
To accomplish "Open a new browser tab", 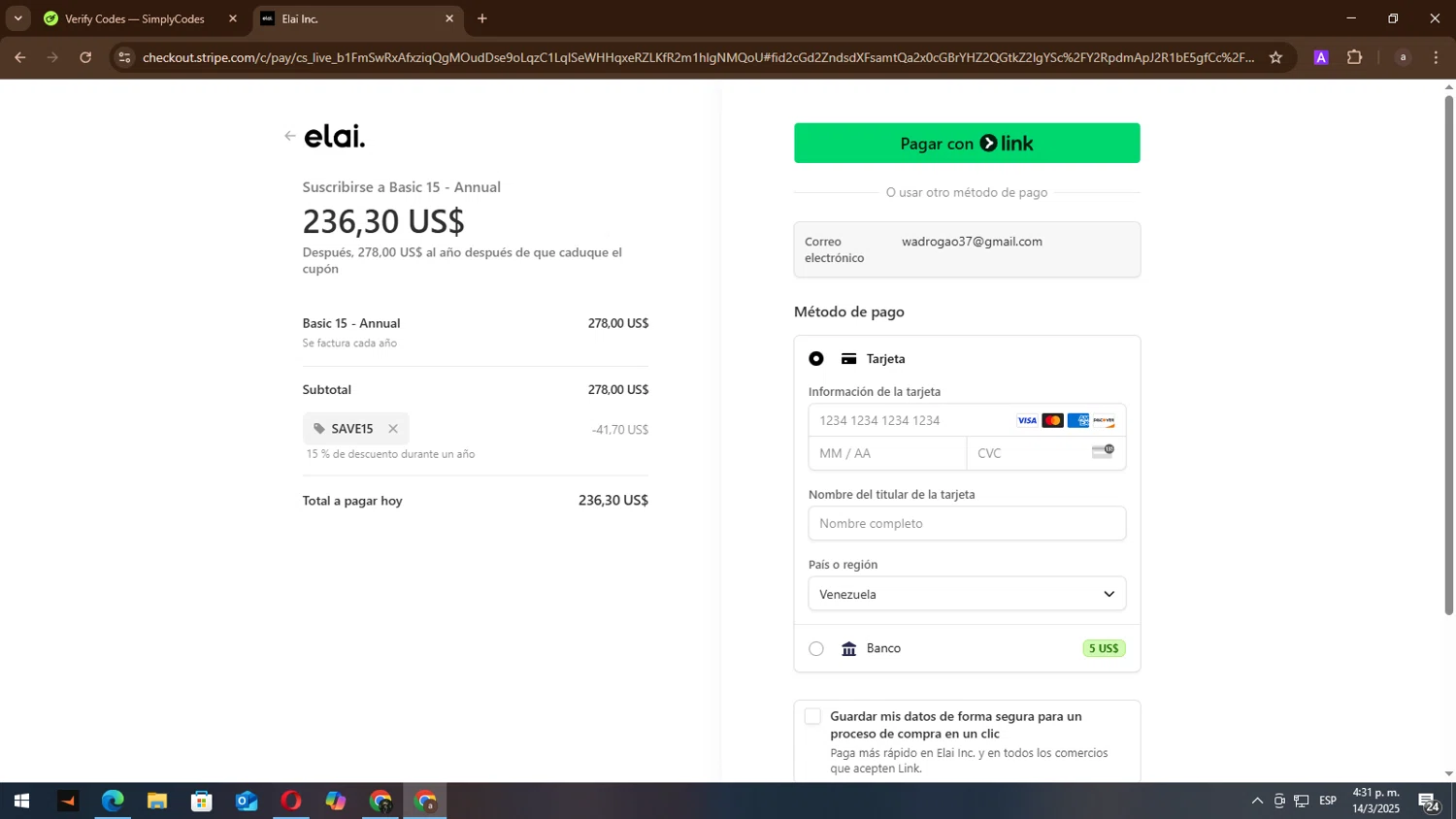I will pos(482,18).
